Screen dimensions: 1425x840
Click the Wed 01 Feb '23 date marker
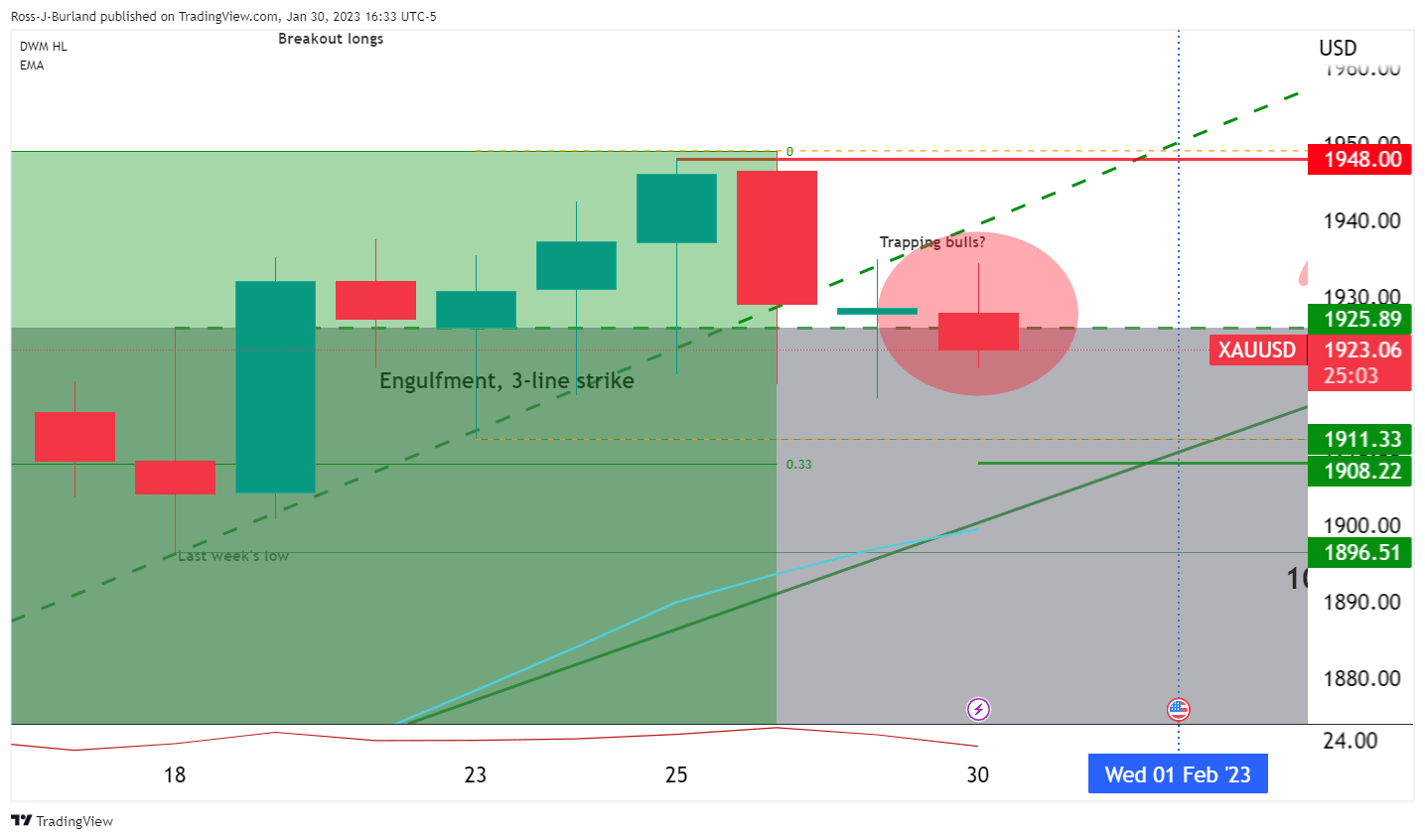pyautogui.click(x=1178, y=774)
